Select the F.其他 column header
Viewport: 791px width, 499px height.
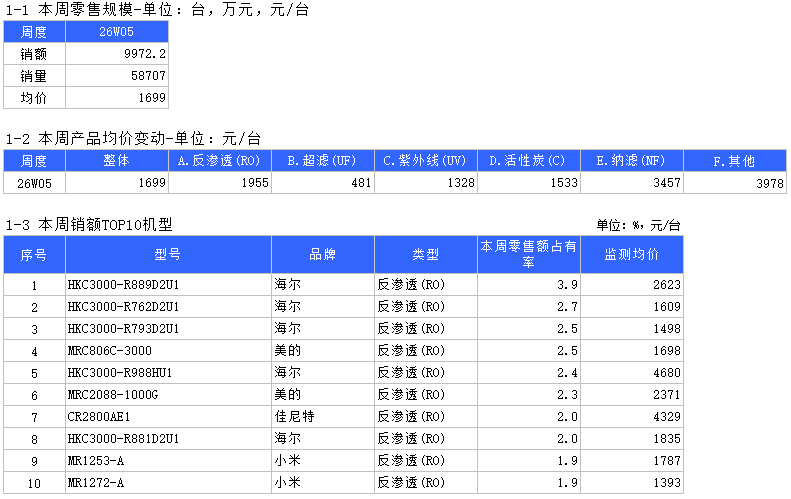click(735, 161)
